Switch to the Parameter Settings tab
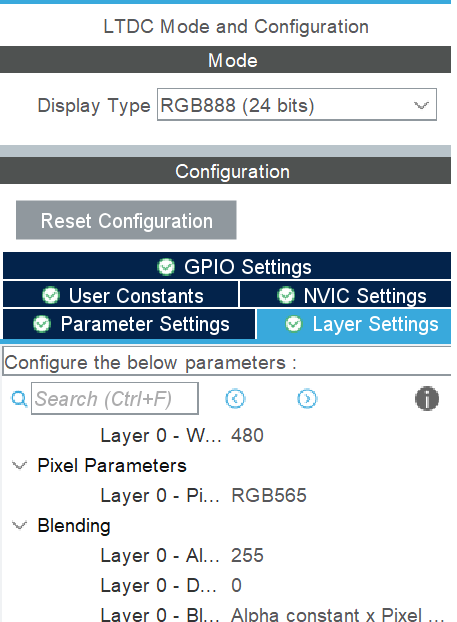 click(x=129, y=324)
